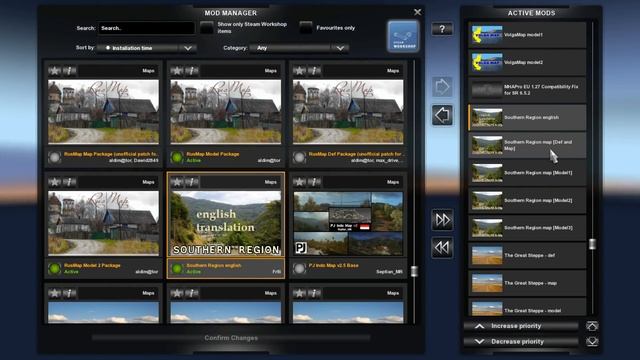This screenshot has height=360, width=640.
Task: Select The Great Steppe - map entry
Action: [527, 282]
